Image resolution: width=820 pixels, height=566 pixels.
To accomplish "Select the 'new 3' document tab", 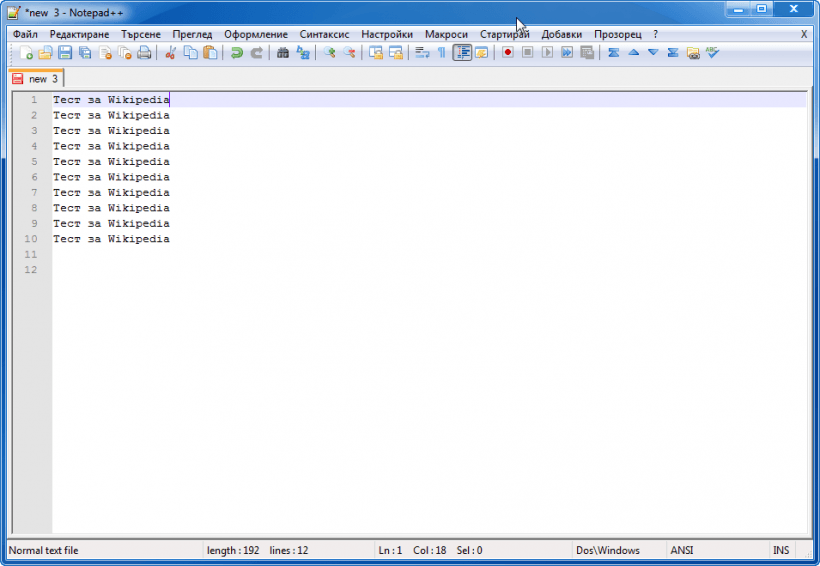I will tap(36, 78).
